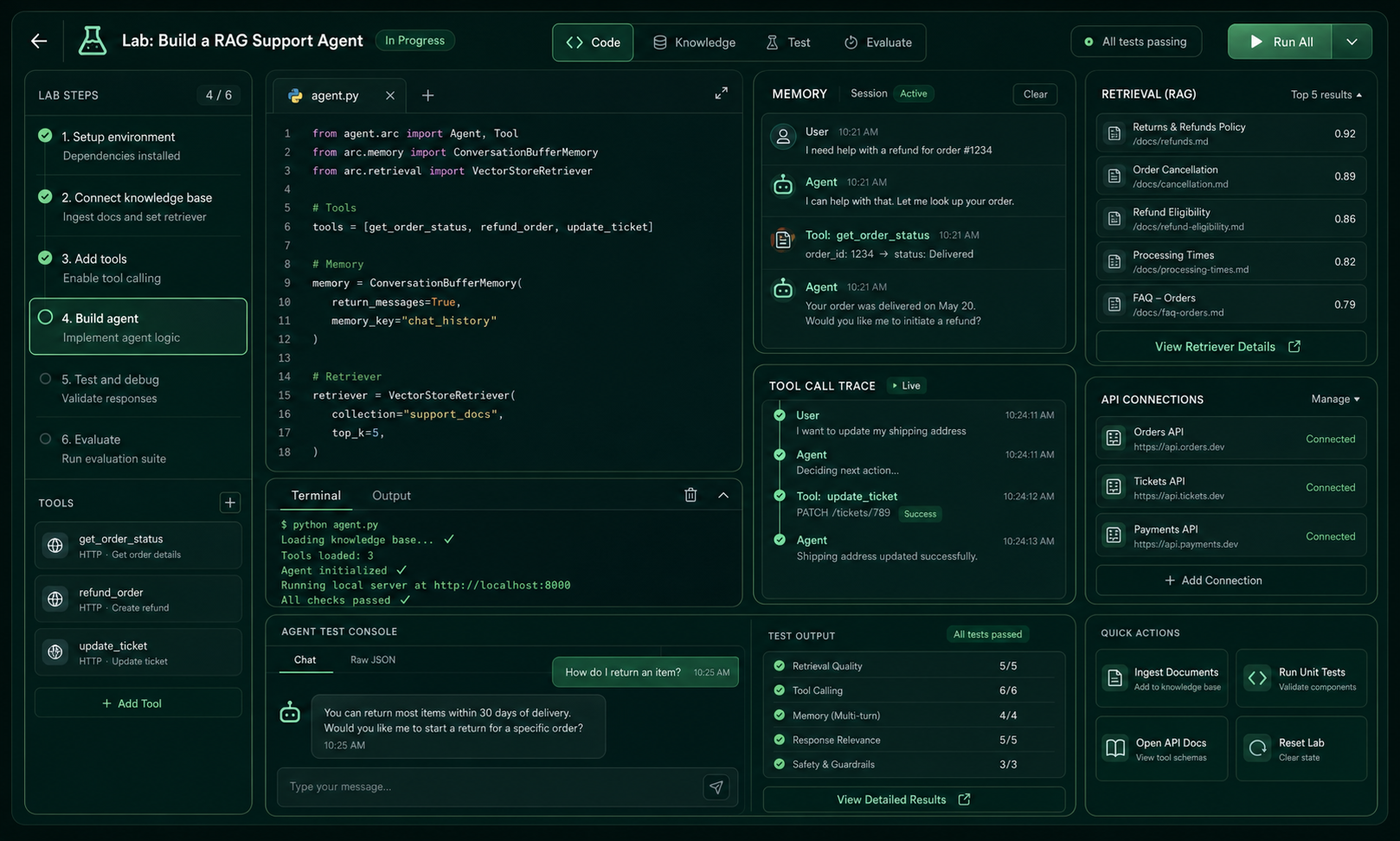Toggle step 1 Setup environment checkmark
Screen dimensions: 1400x841
point(45,135)
